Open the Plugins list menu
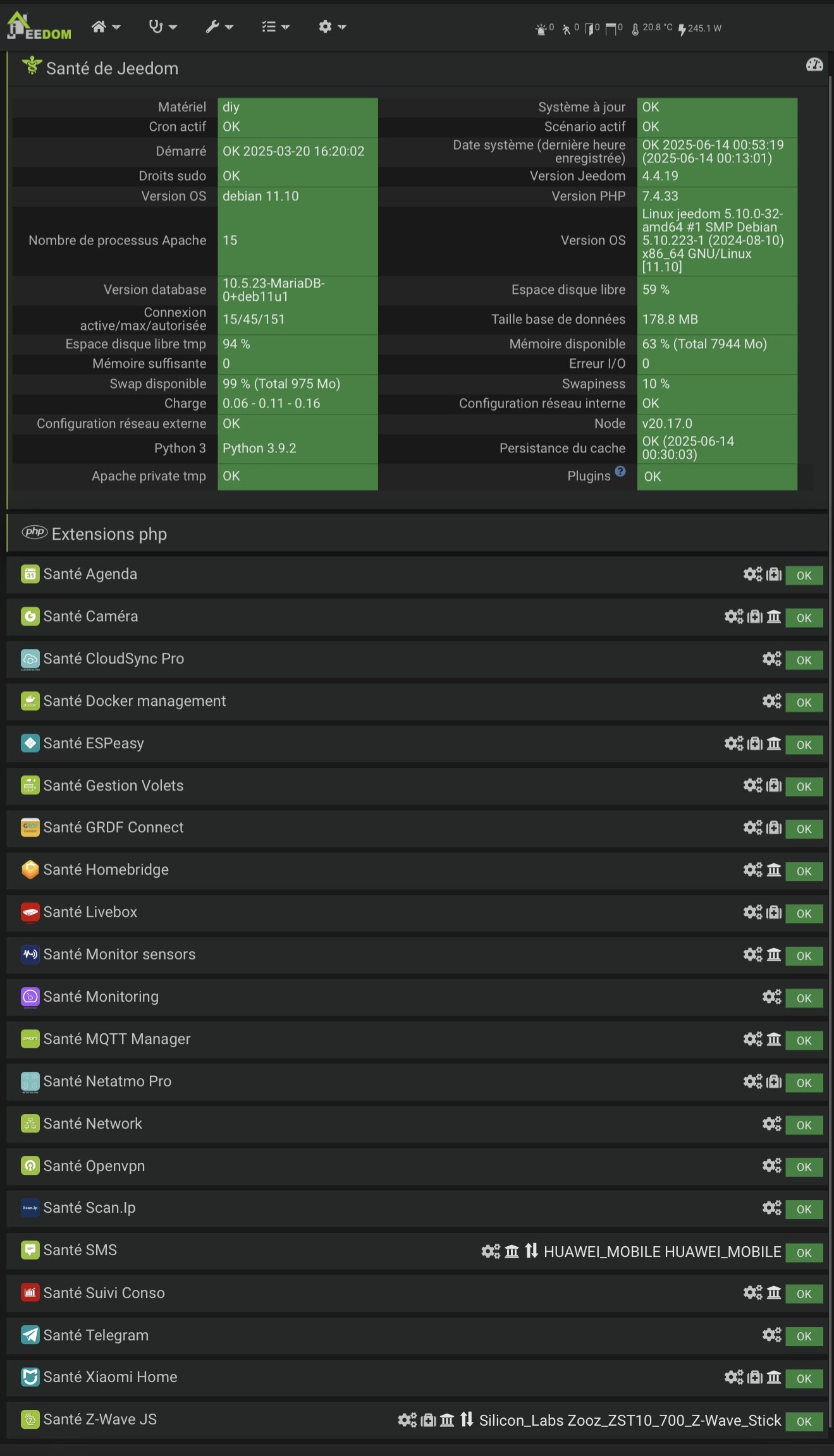The width and height of the screenshot is (834, 1456). tap(275, 27)
